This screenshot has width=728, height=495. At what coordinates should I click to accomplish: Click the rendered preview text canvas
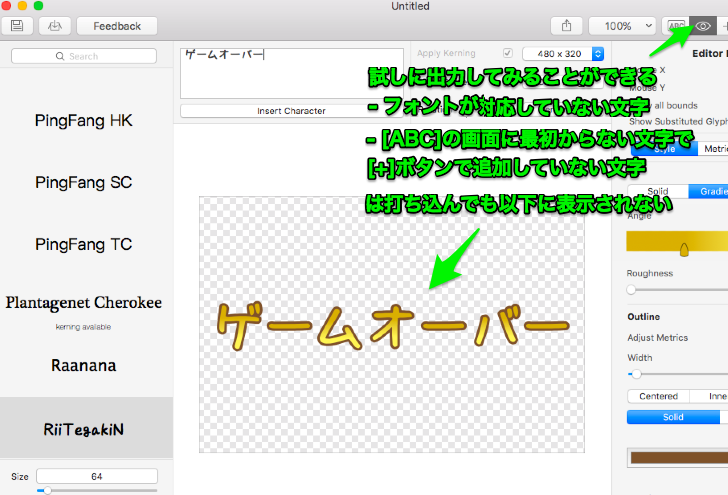coord(392,325)
